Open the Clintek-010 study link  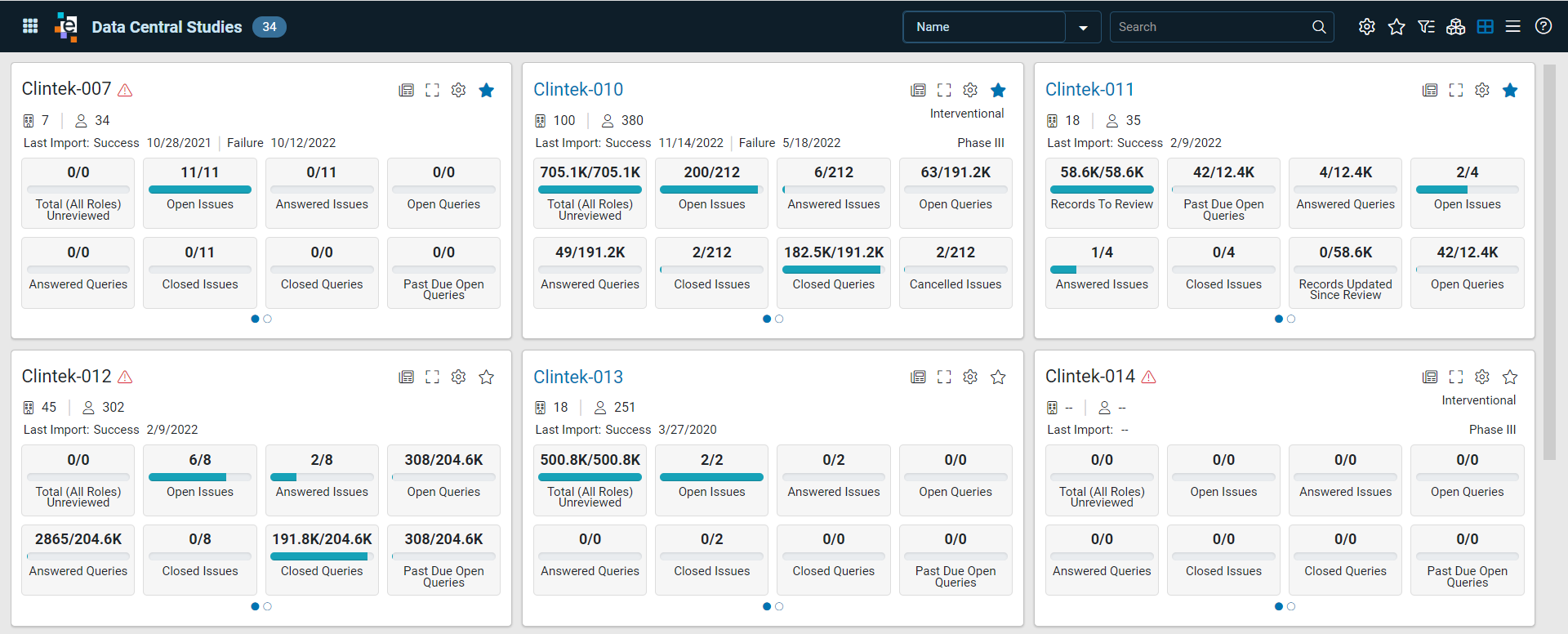[x=578, y=89]
